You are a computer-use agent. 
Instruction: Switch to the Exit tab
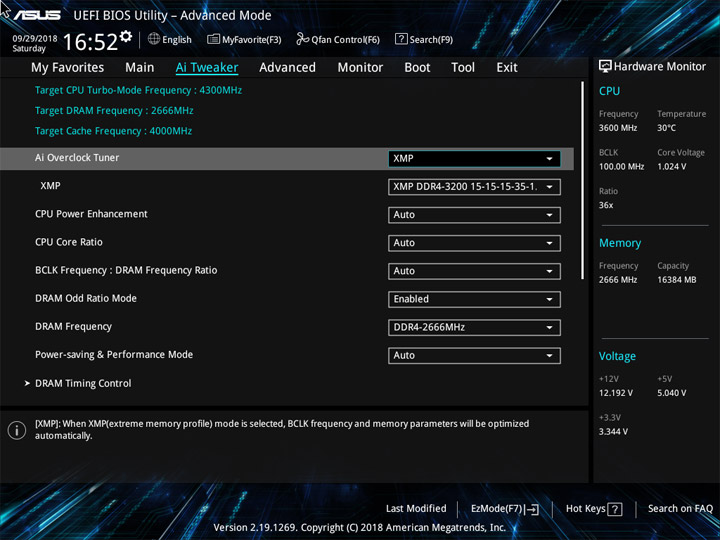tap(507, 68)
